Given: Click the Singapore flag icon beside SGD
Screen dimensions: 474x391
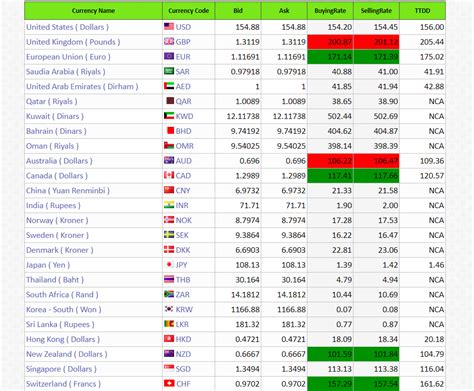Looking at the screenshot, I should pyautogui.click(x=169, y=368).
